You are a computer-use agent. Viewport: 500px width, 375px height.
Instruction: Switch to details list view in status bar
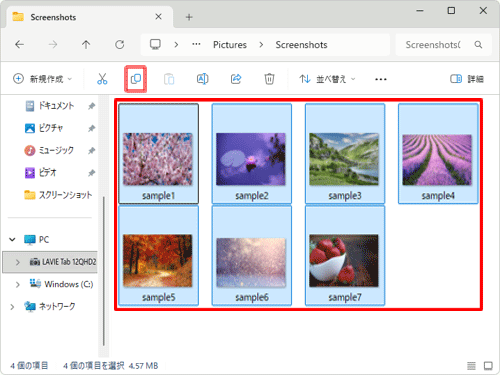[471, 366]
